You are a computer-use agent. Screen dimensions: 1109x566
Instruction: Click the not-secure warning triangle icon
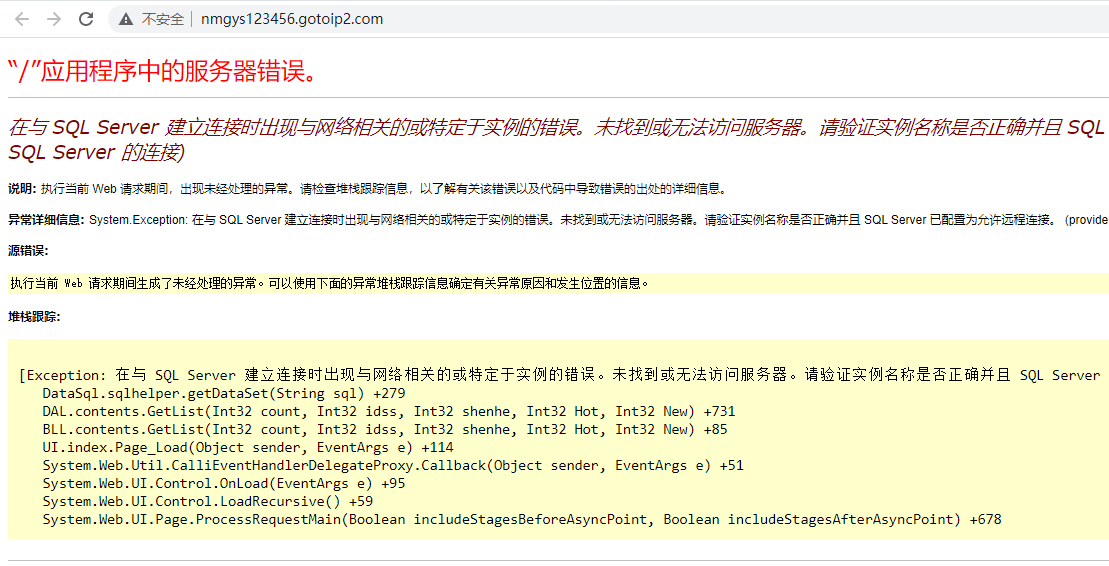[x=126, y=19]
